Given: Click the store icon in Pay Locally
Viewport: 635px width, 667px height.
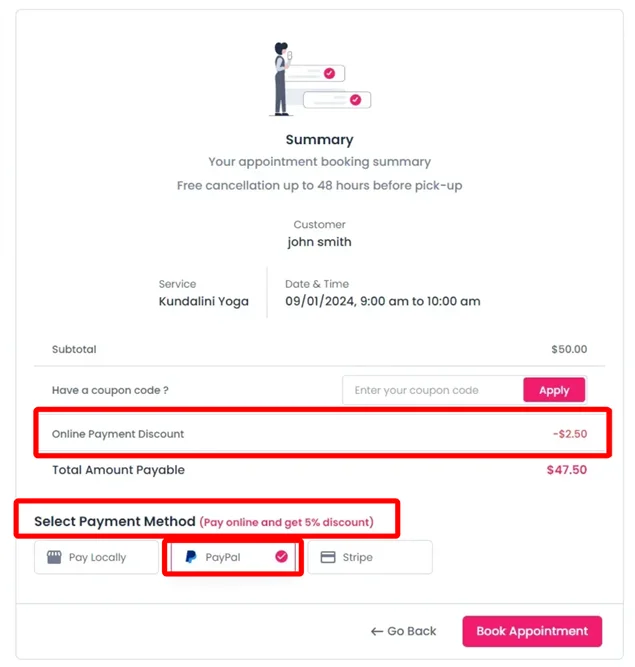Looking at the screenshot, I should pos(54,557).
